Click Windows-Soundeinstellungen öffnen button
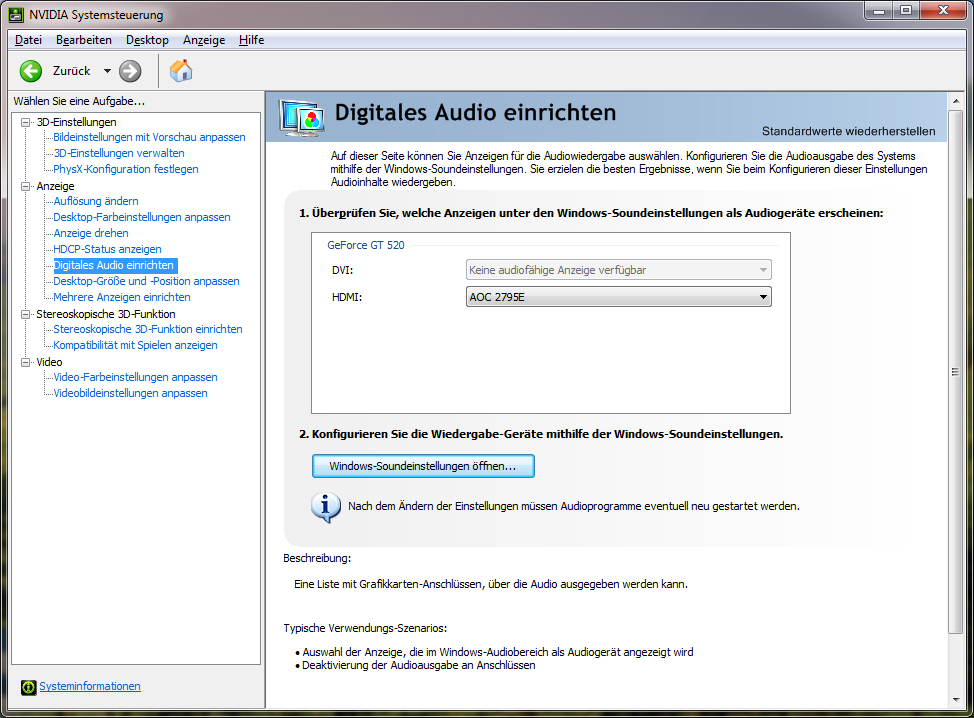 click(423, 466)
